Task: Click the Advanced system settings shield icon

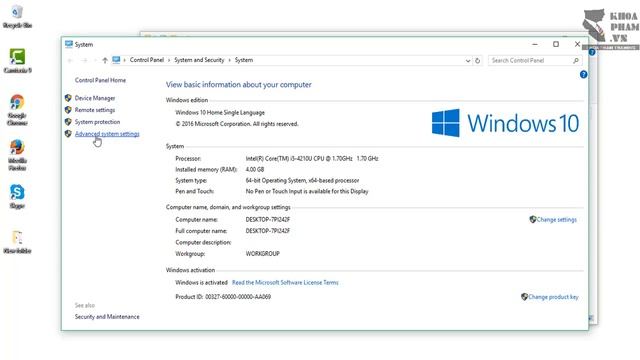Action: pos(68,133)
